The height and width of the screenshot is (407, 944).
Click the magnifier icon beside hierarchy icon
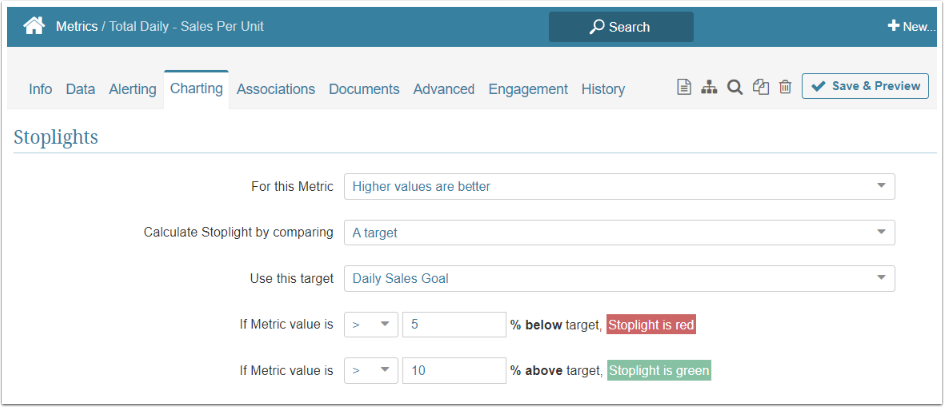pyautogui.click(x=734, y=88)
